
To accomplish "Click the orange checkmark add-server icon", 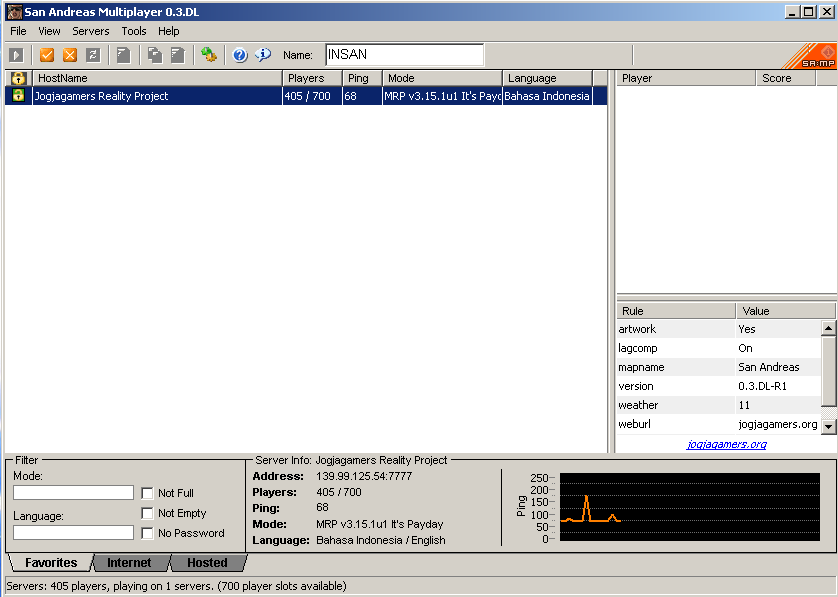I will click(47, 55).
